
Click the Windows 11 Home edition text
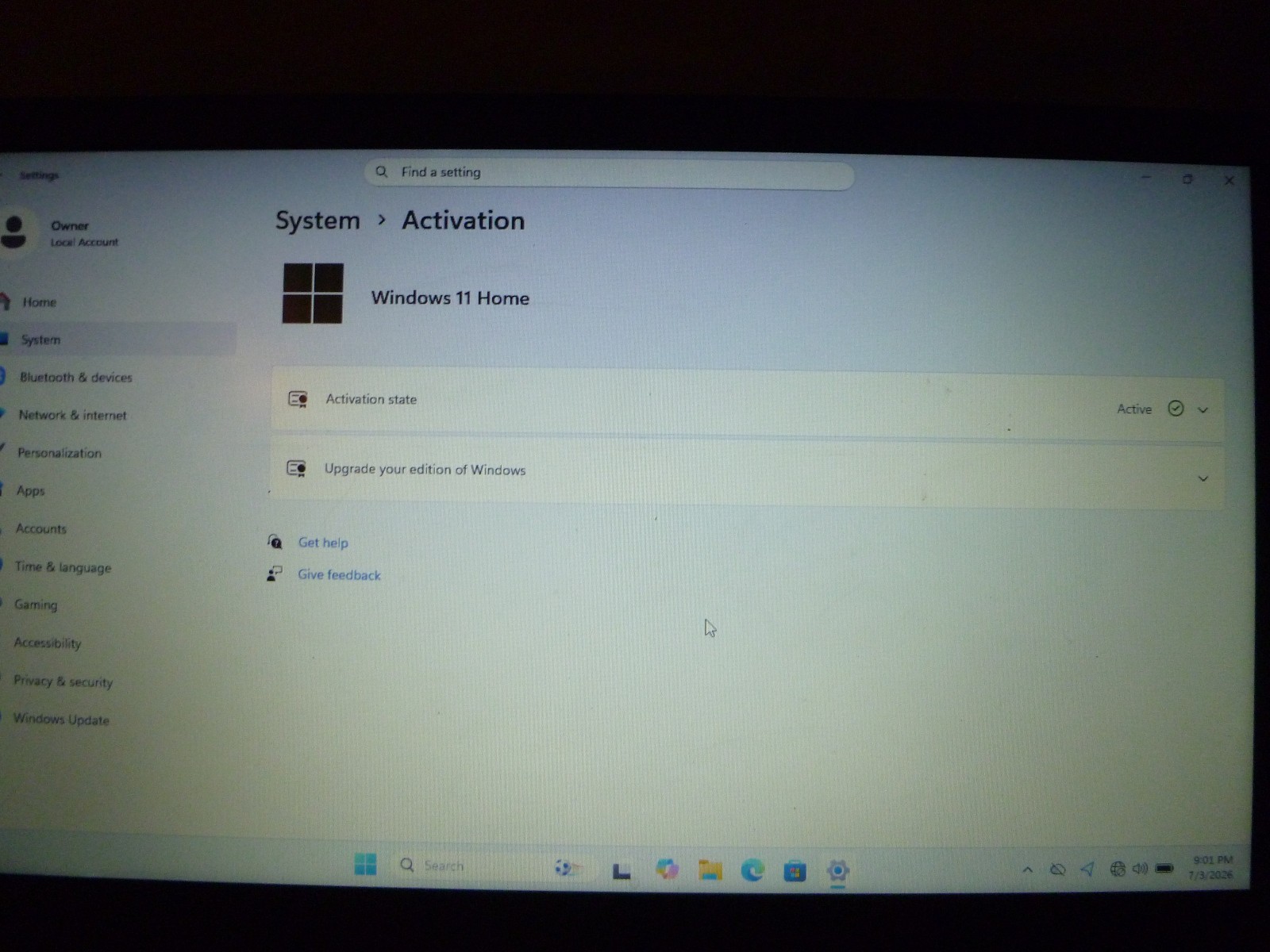pyautogui.click(x=450, y=297)
